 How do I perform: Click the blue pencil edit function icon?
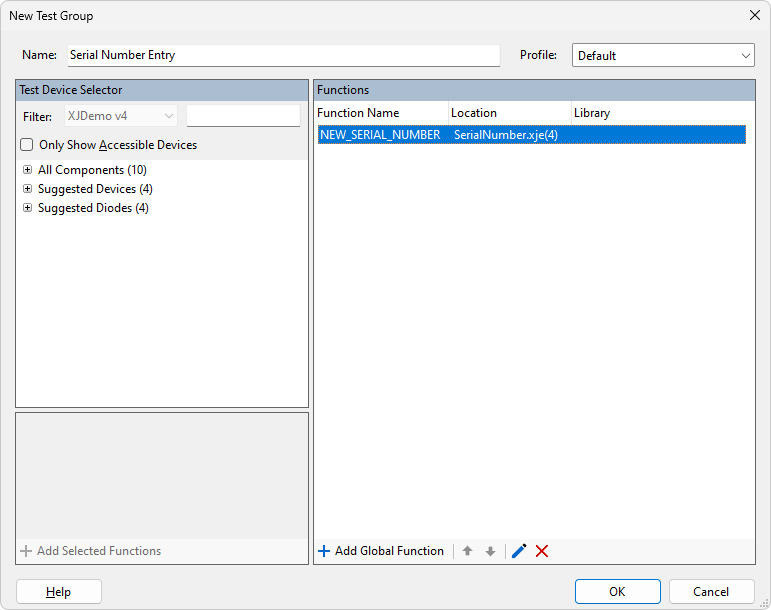pos(519,551)
